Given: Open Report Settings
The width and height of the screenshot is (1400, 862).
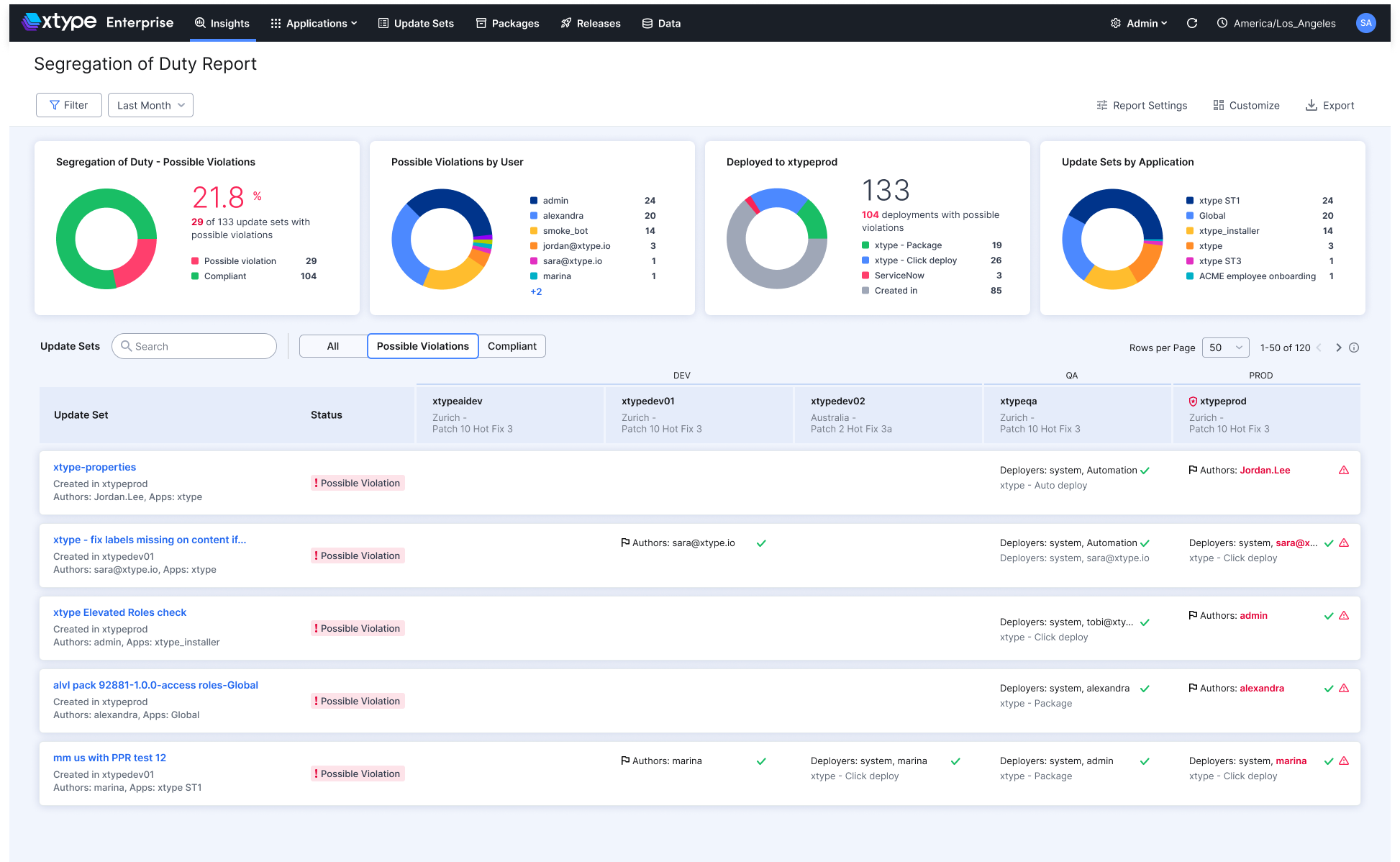Looking at the screenshot, I should coord(1142,105).
